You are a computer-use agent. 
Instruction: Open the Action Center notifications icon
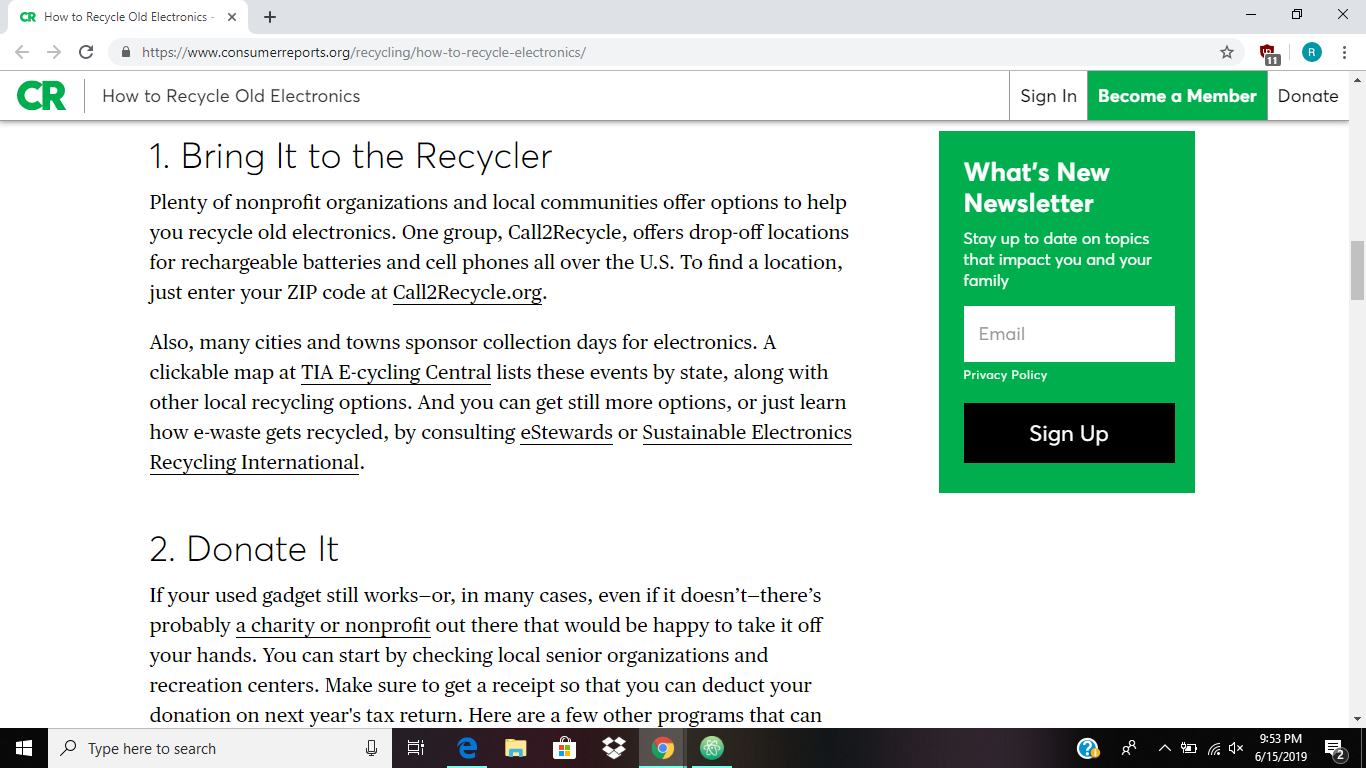pyautogui.click(x=1334, y=748)
